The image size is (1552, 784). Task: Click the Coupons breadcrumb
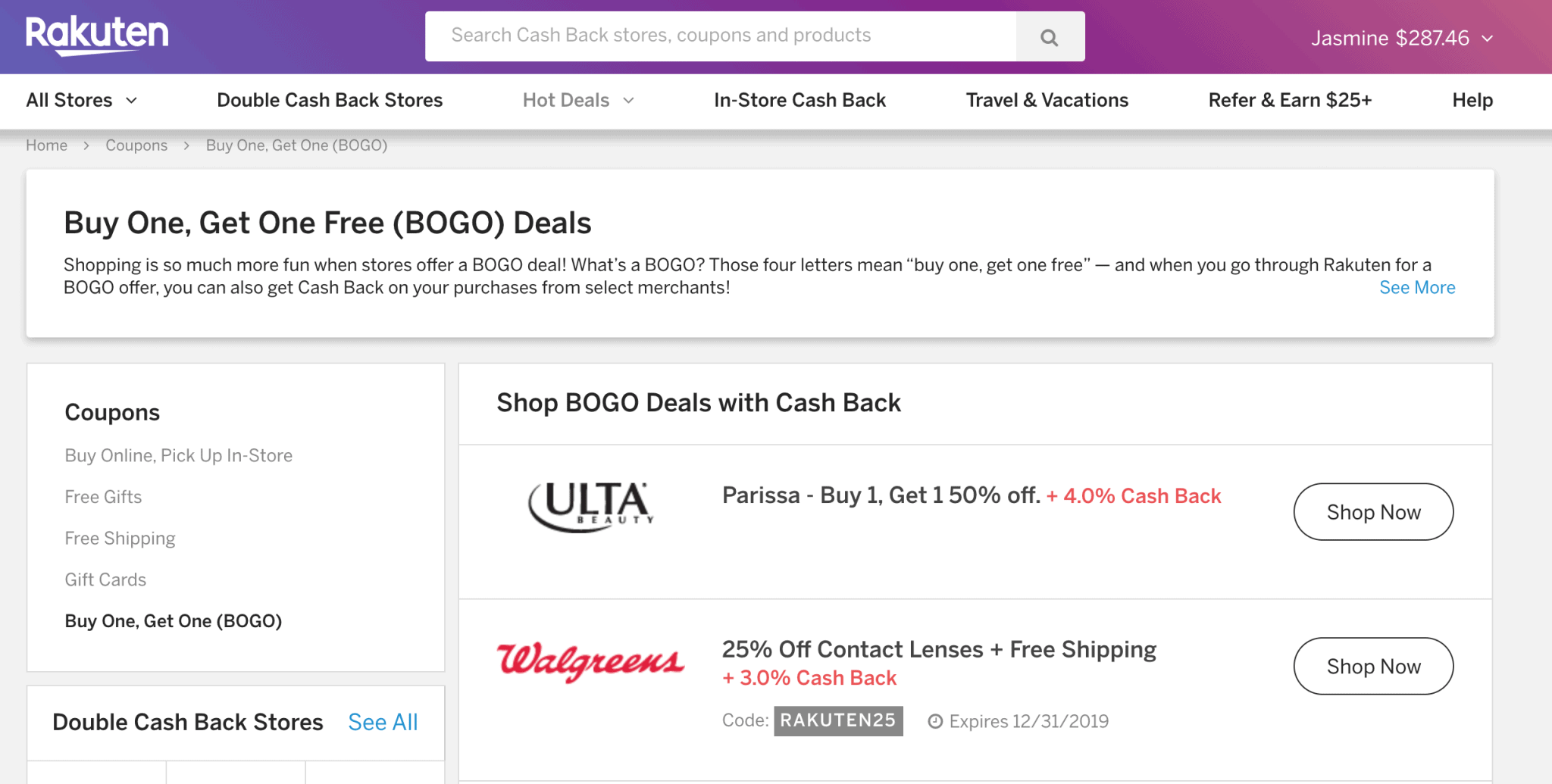click(136, 145)
